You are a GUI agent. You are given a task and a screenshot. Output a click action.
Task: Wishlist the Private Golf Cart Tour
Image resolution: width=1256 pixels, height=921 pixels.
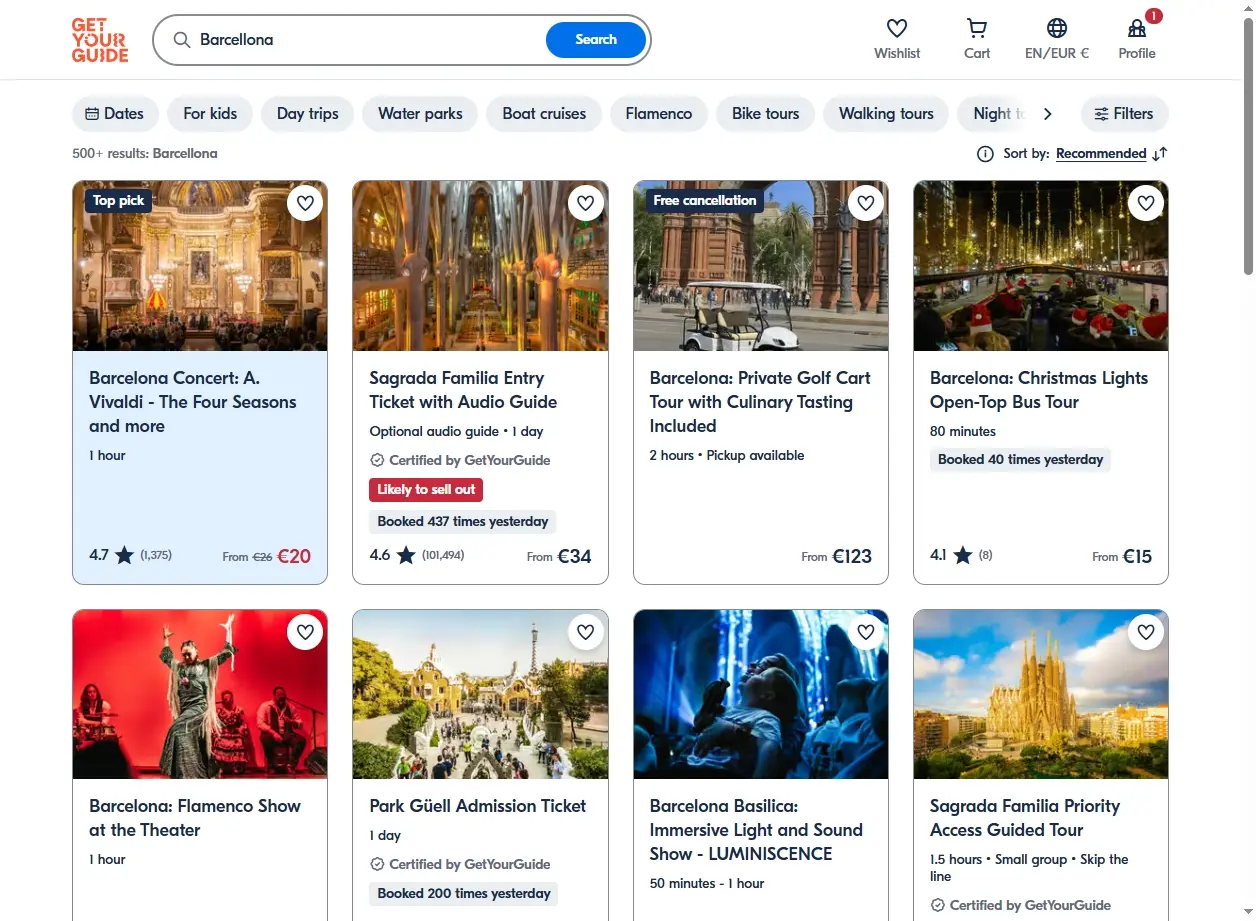click(x=866, y=203)
